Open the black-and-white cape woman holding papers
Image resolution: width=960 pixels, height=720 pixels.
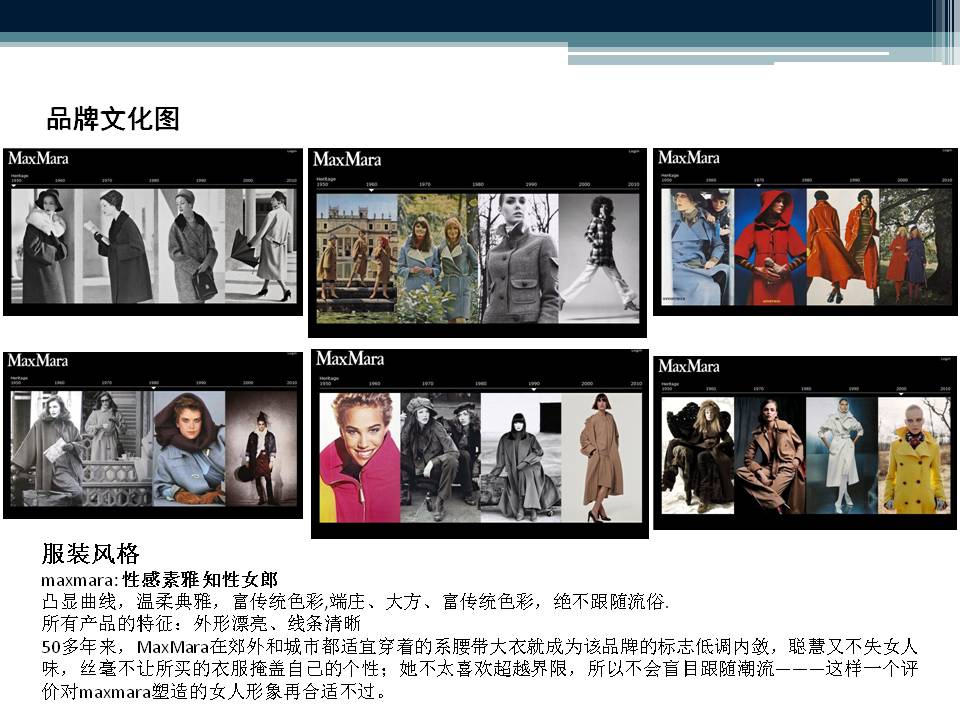point(46,449)
